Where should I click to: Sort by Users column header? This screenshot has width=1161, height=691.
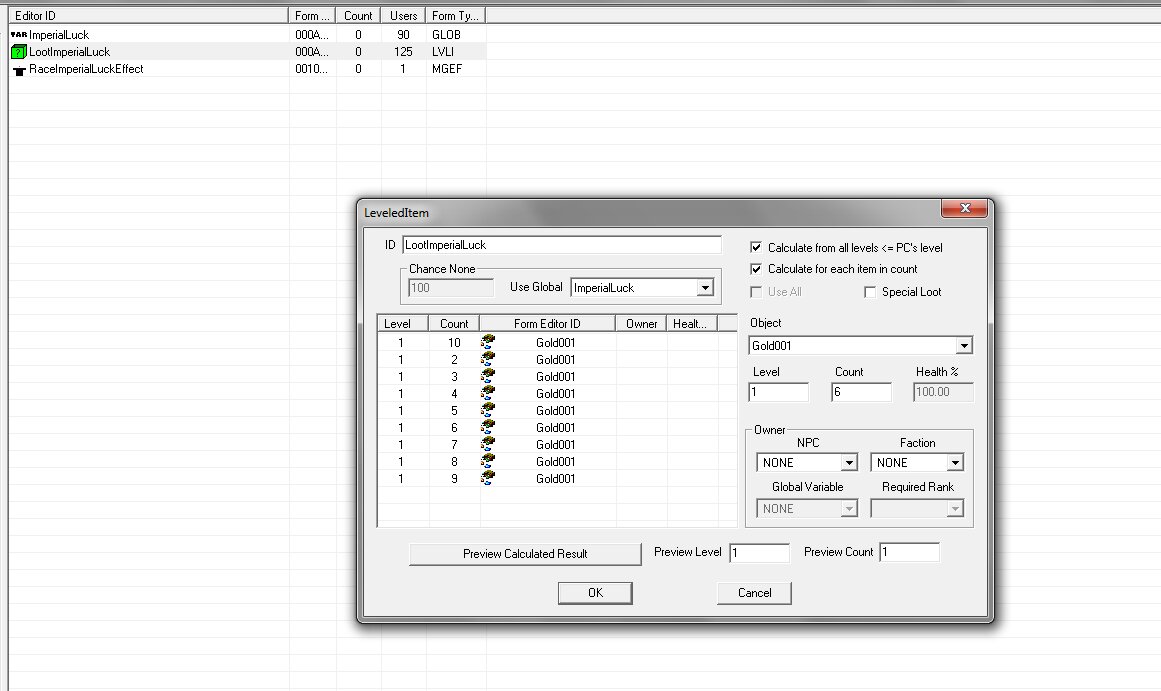pos(404,16)
